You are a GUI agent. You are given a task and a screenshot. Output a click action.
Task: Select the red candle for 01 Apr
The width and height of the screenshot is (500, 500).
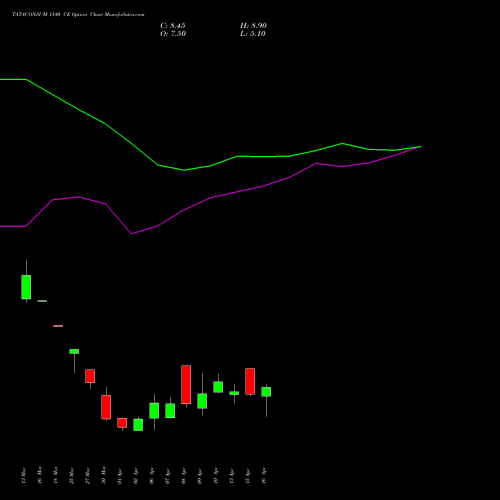(x=122, y=423)
